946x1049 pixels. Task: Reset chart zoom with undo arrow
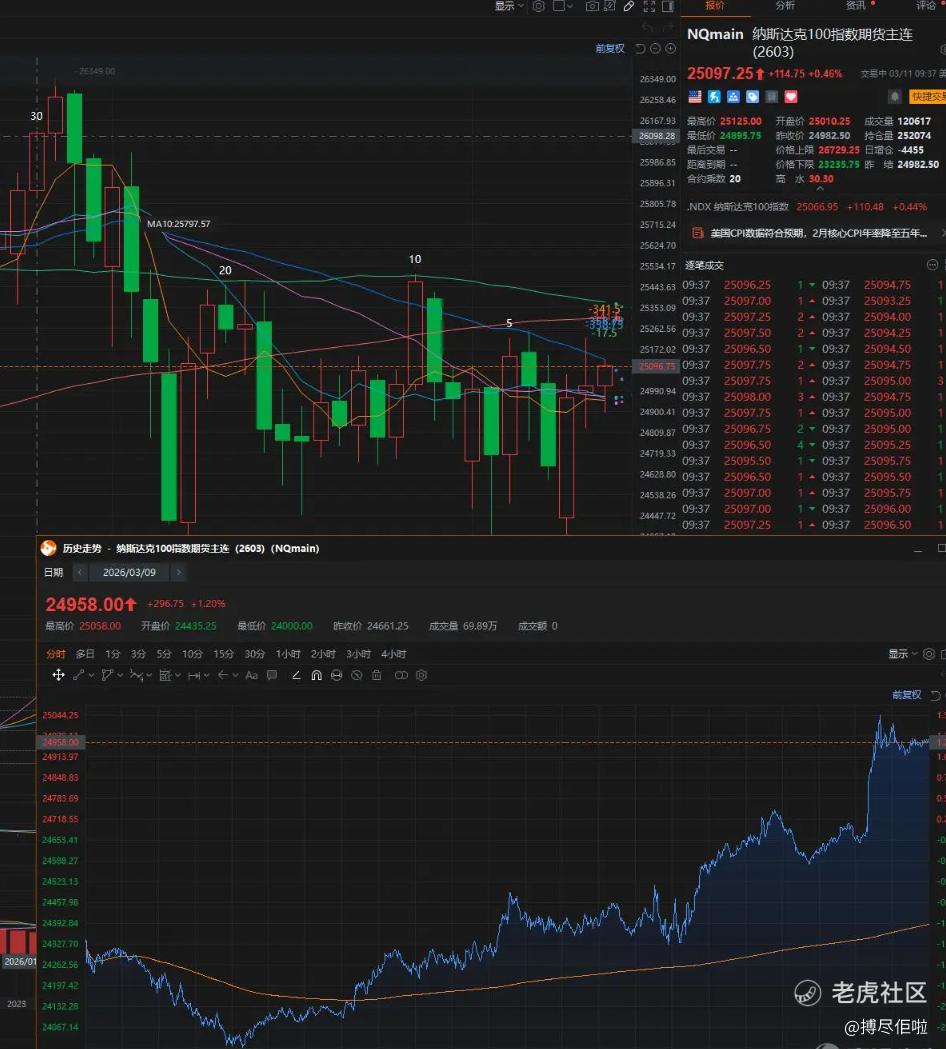click(640, 48)
